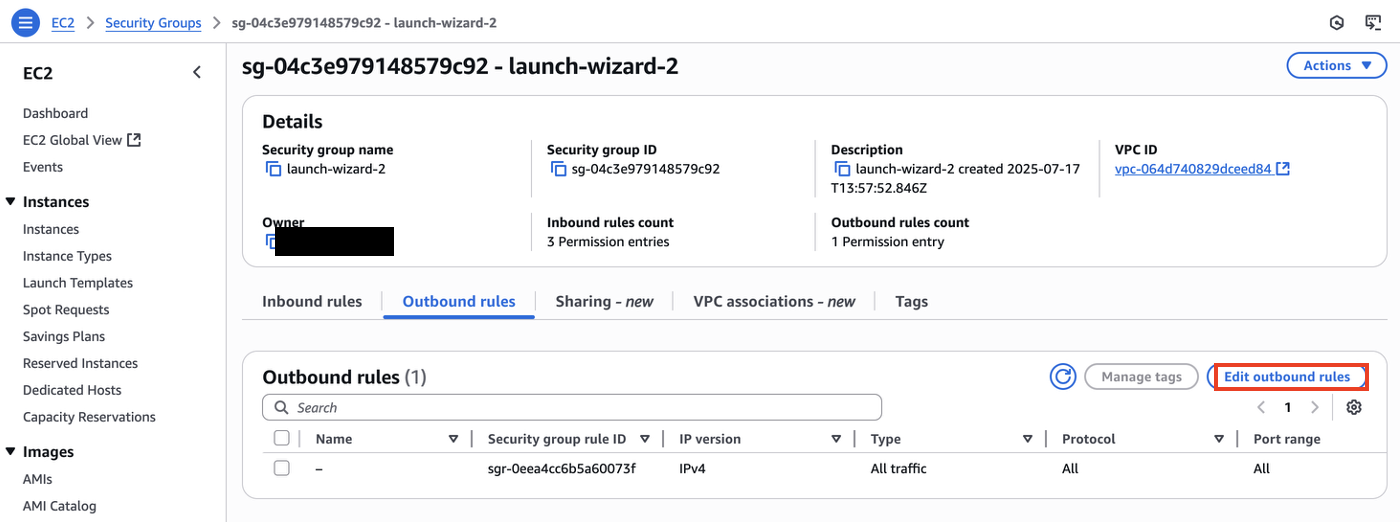This screenshot has width=1400, height=522.
Task: Collapse the Images sidebar section
Action: click(10, 452)
